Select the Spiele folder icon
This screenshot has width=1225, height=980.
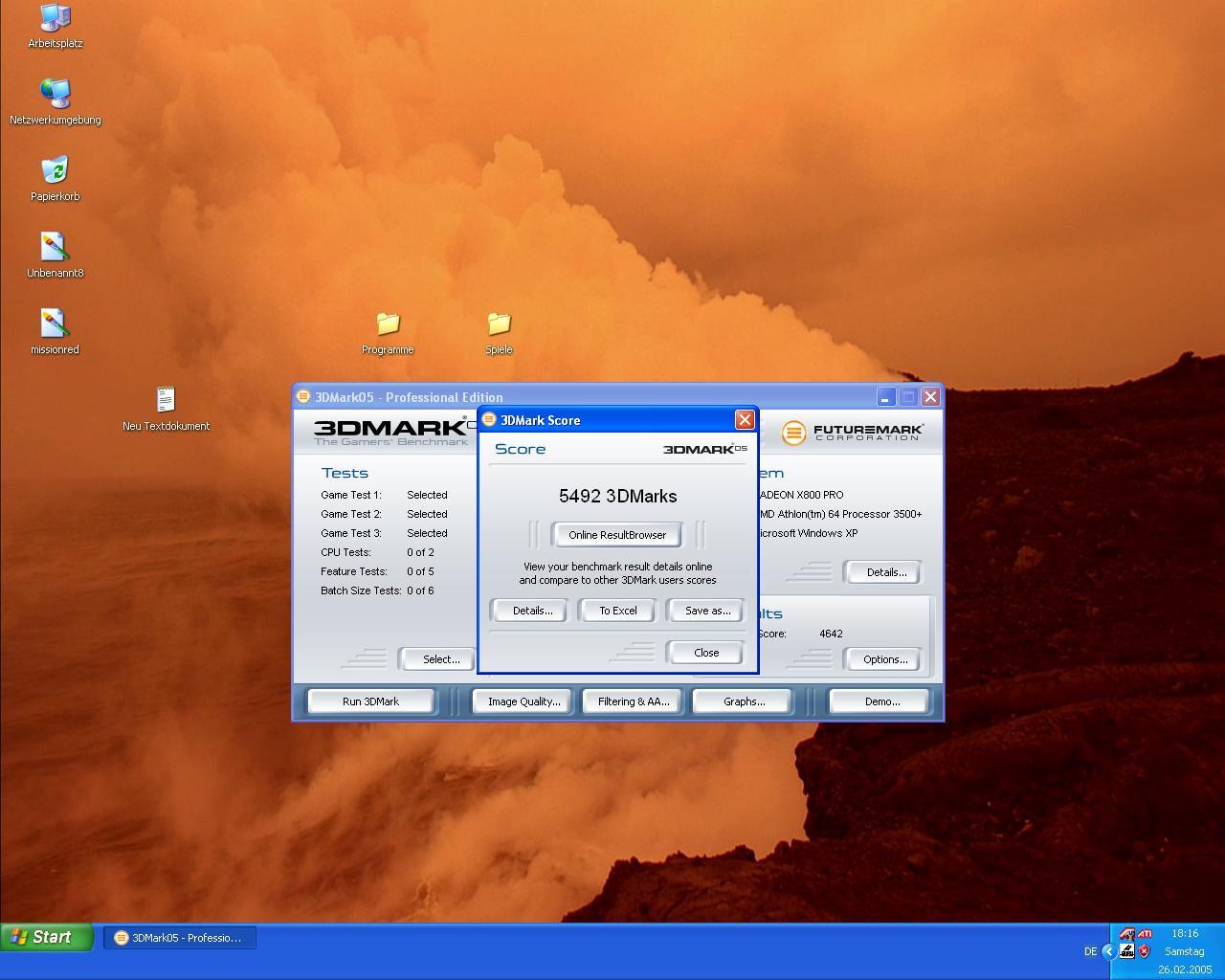499,332
